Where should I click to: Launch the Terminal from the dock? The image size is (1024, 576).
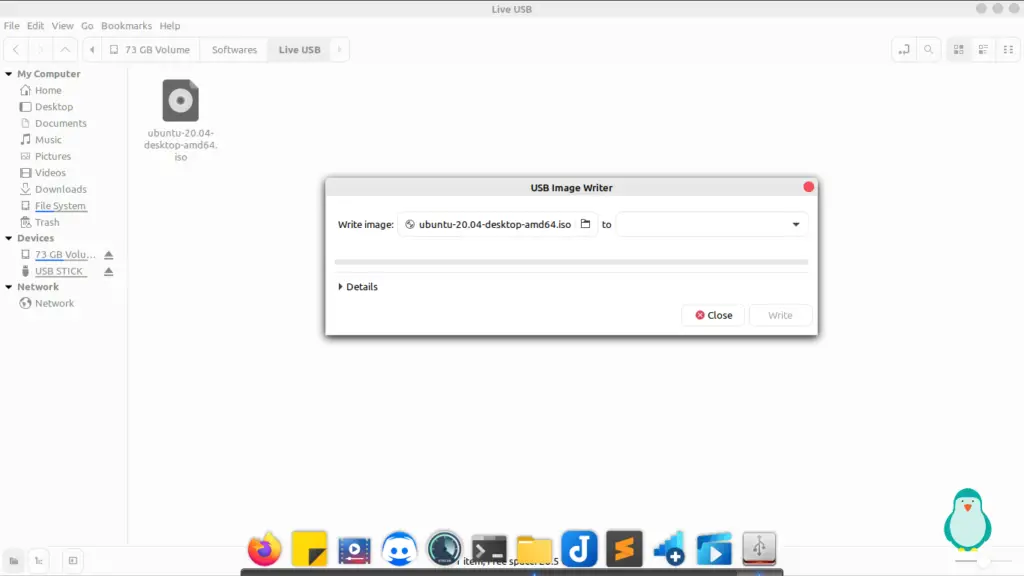click(489, 549)
